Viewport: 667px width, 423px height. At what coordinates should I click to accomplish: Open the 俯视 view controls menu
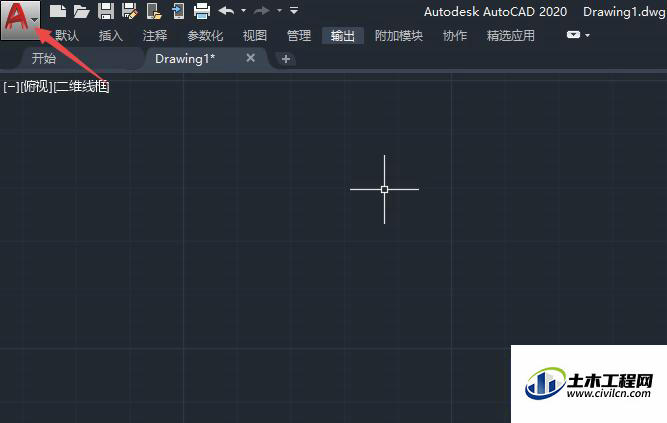coord(36,87)
